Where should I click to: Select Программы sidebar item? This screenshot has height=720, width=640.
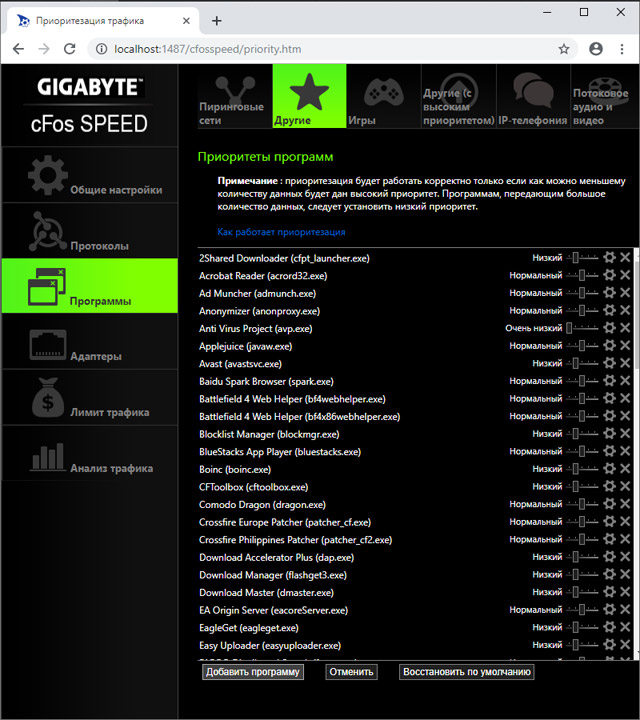coord(90,286)
